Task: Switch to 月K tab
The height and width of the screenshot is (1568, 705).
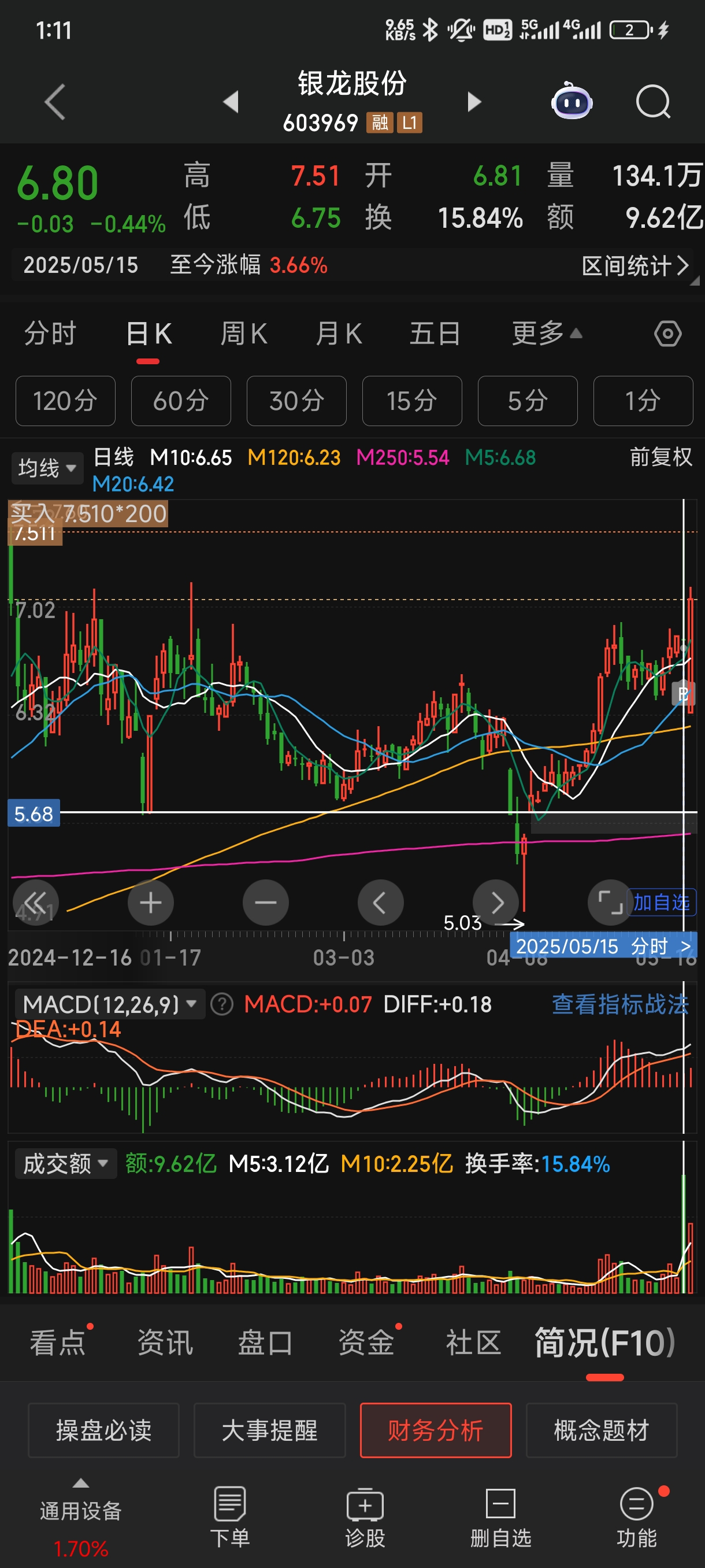Action: coord(338,334)
